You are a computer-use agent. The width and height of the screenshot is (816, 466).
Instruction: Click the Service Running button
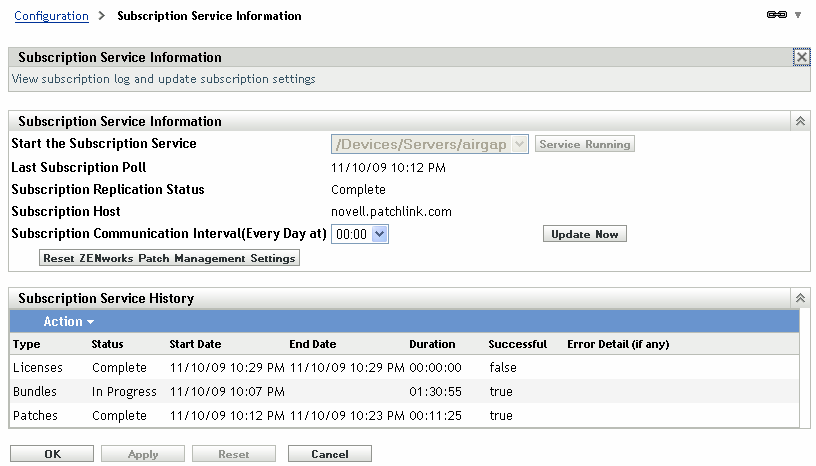pyautogui.click(x=585, y=144)
